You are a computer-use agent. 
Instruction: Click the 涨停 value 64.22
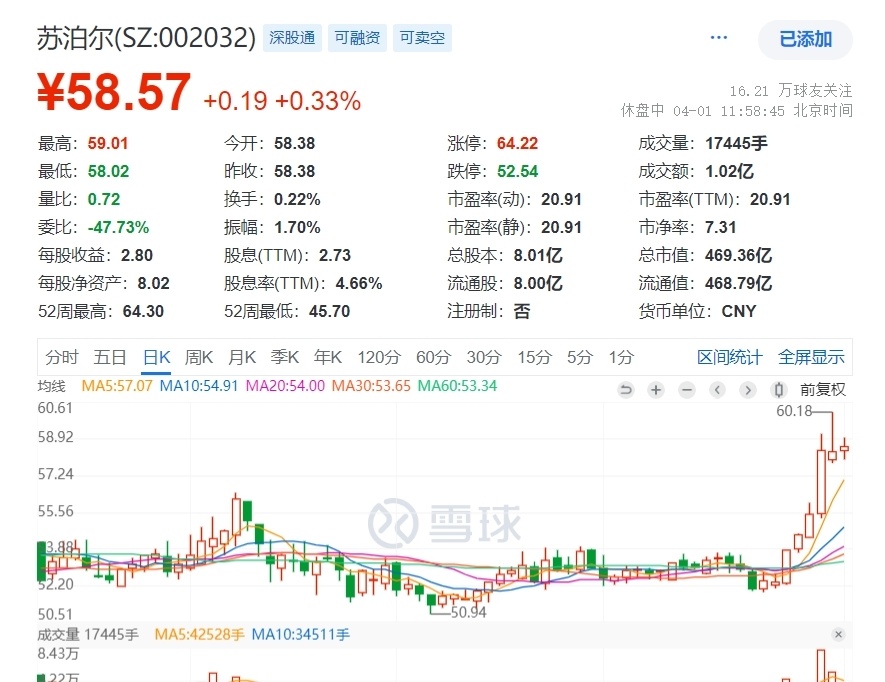tap(518, 143)
